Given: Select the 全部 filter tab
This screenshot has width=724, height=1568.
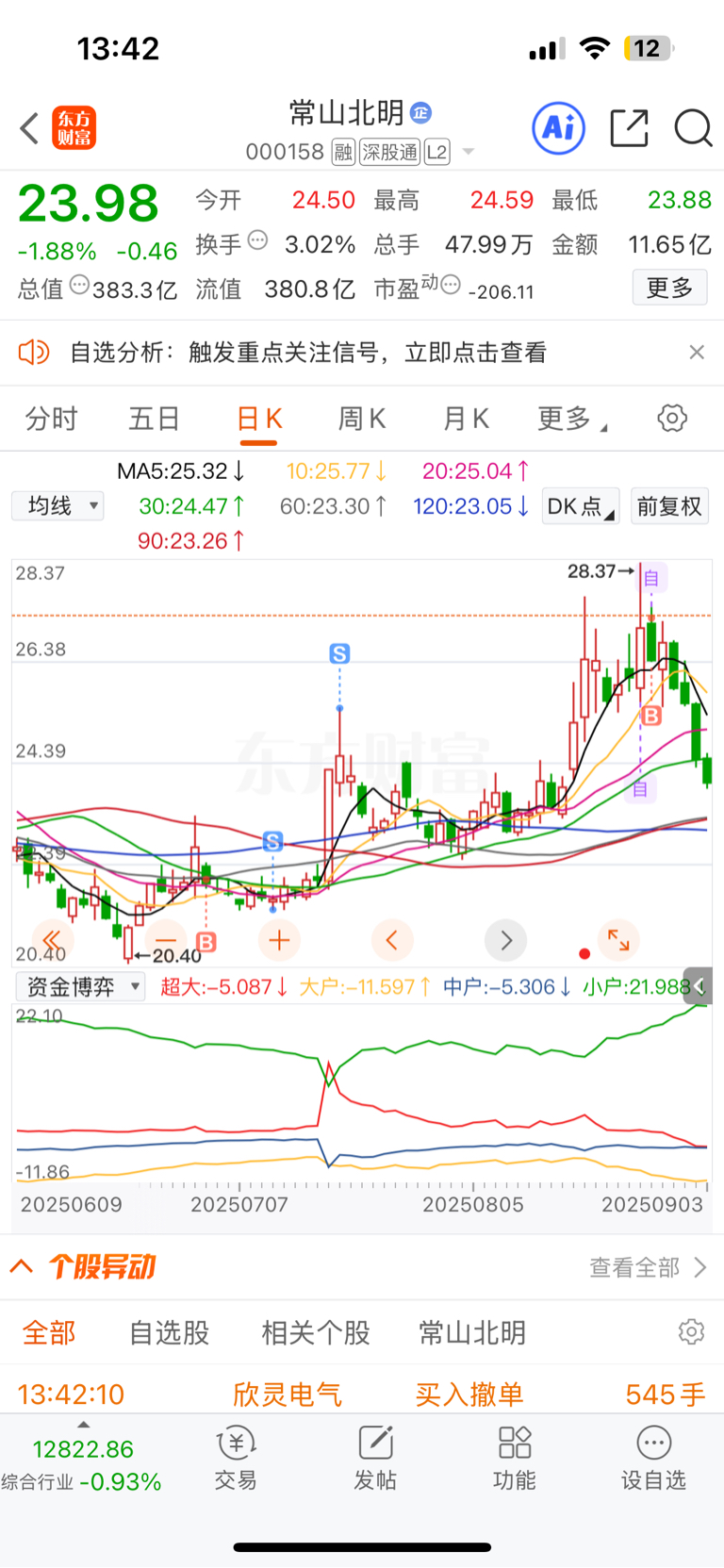Looking at the screenshot, I should [x=49, y=1332].
